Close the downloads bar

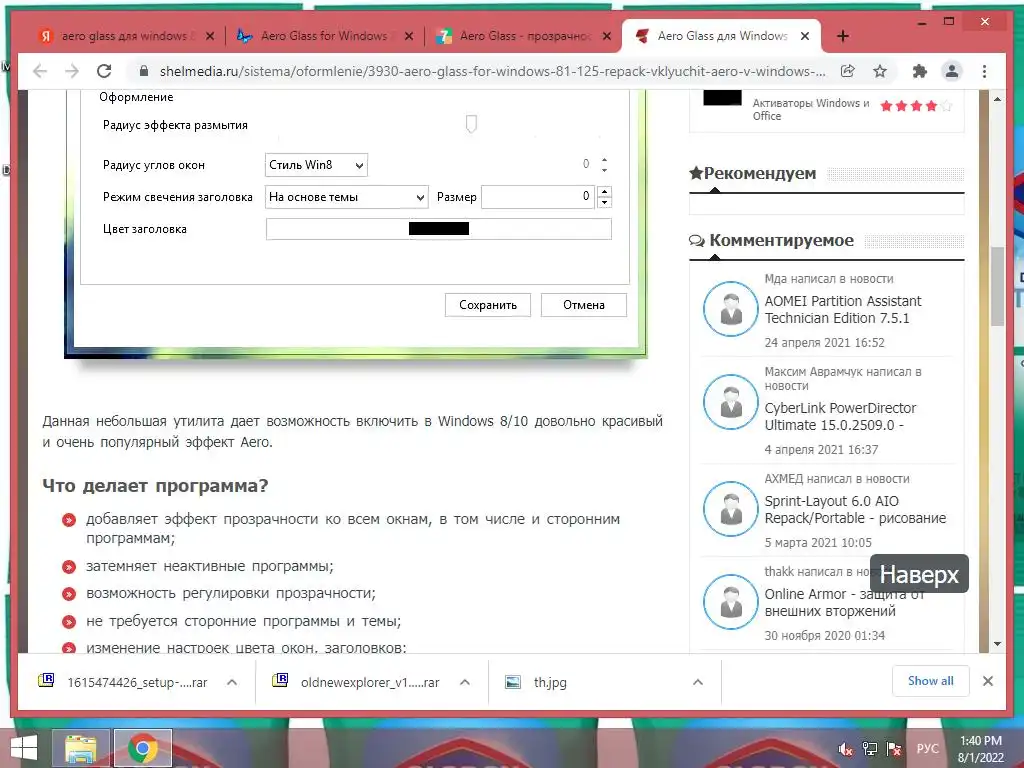987,681
